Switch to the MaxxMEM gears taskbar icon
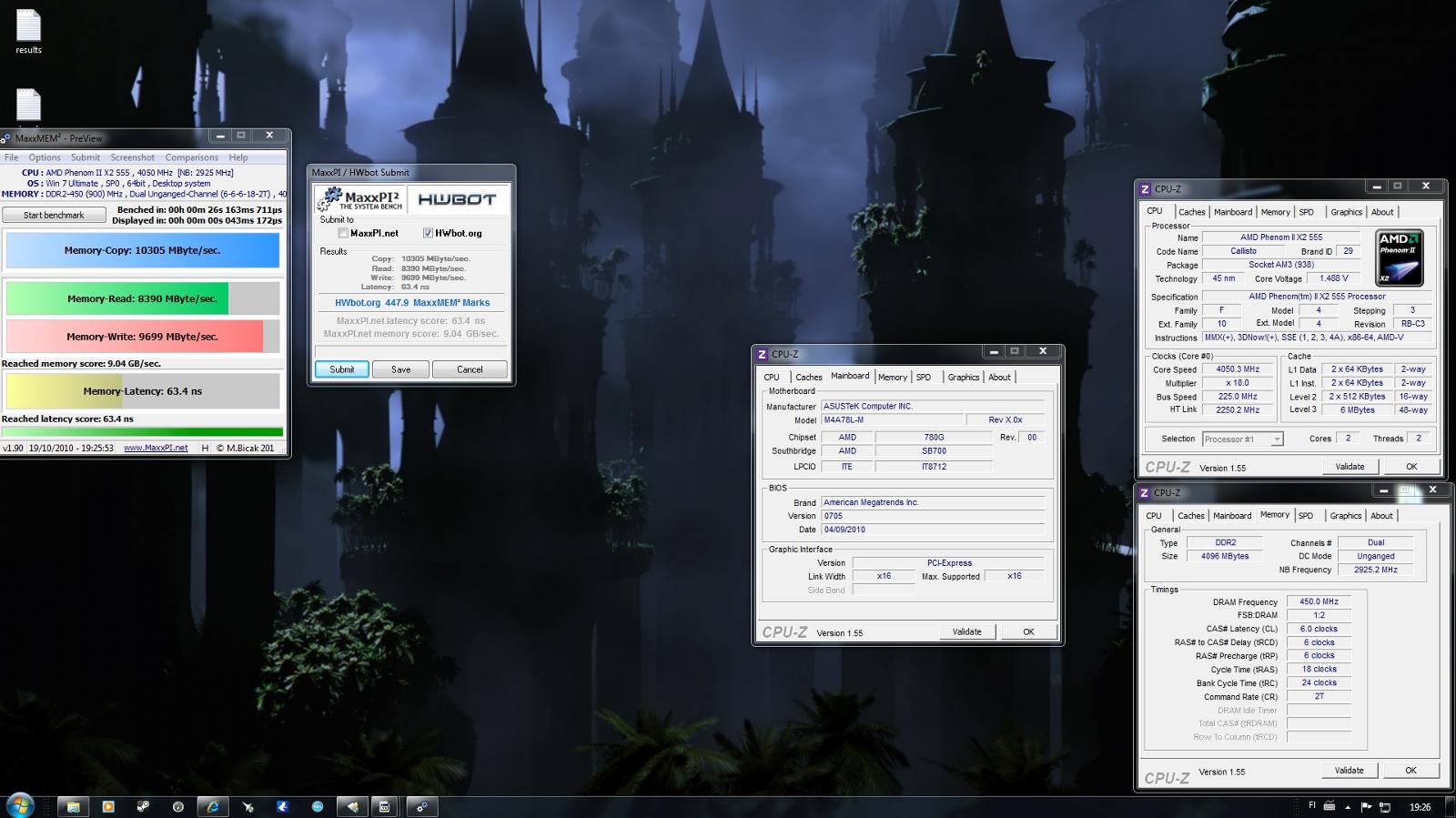The image size is (1456, 818). tap(421, 806)
